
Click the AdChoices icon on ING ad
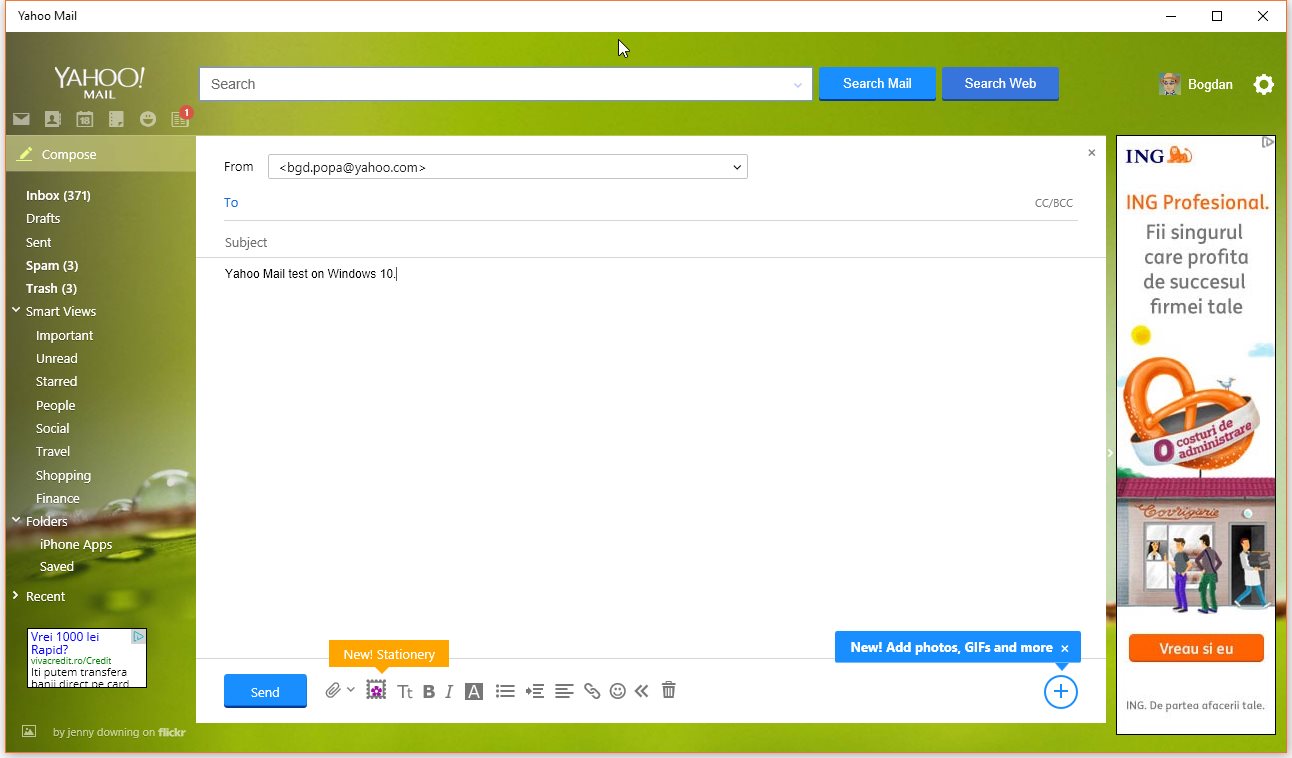click(x=1268, y=142)
